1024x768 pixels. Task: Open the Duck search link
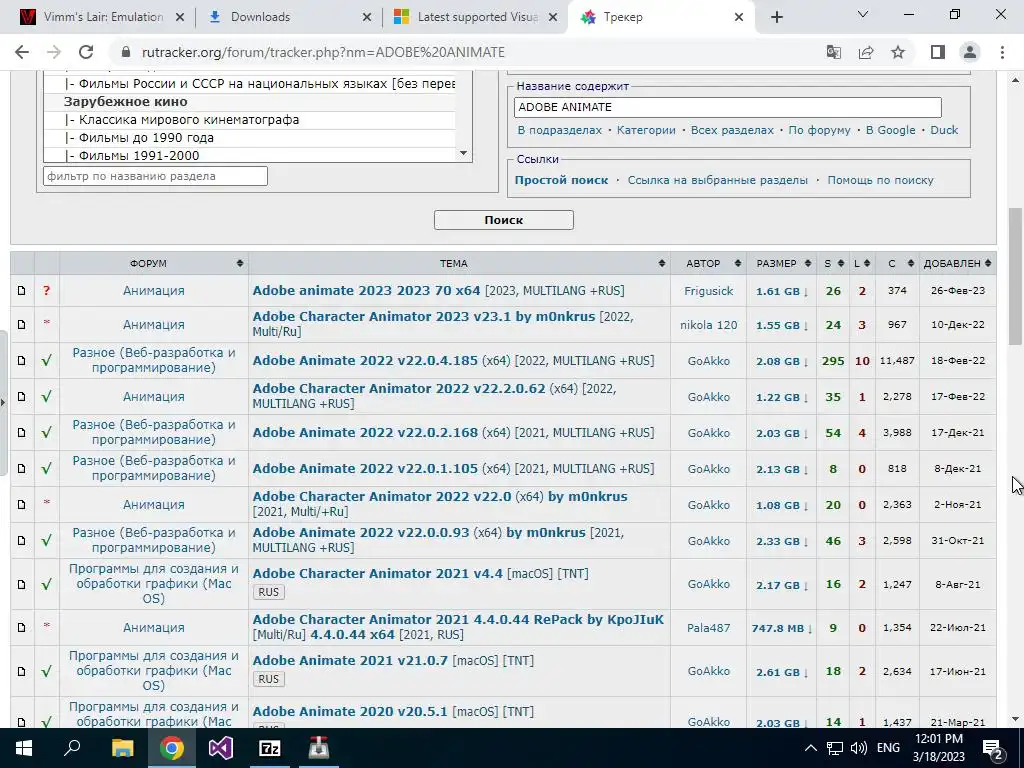[944, 130]
